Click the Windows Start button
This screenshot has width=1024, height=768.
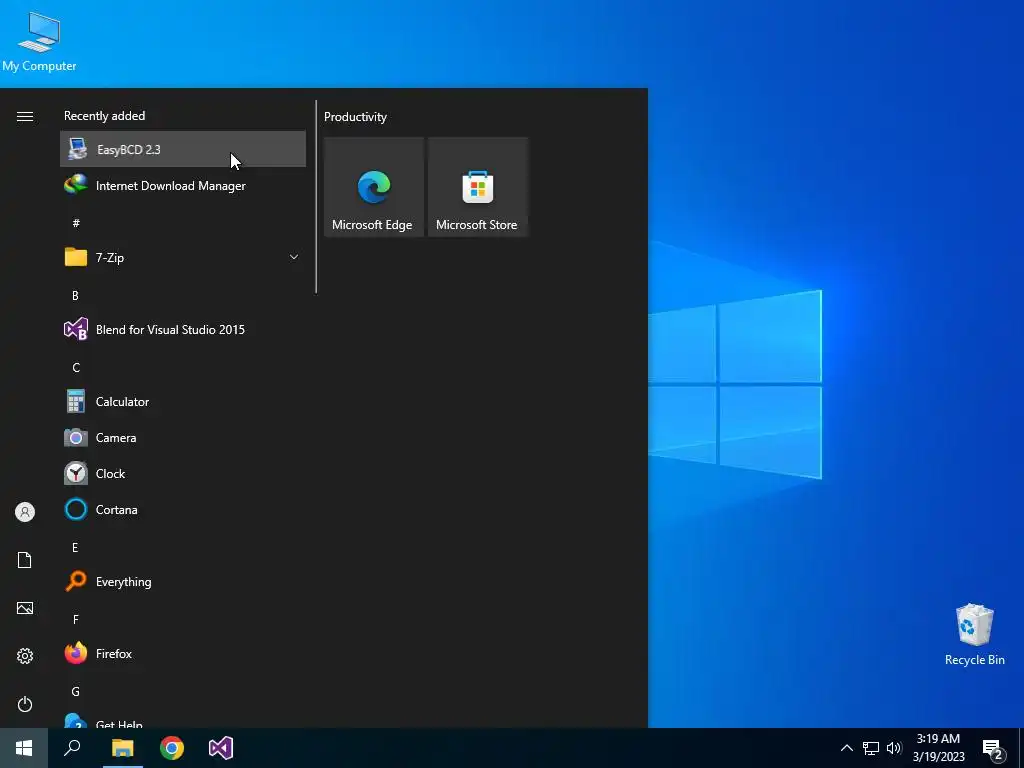24,748
